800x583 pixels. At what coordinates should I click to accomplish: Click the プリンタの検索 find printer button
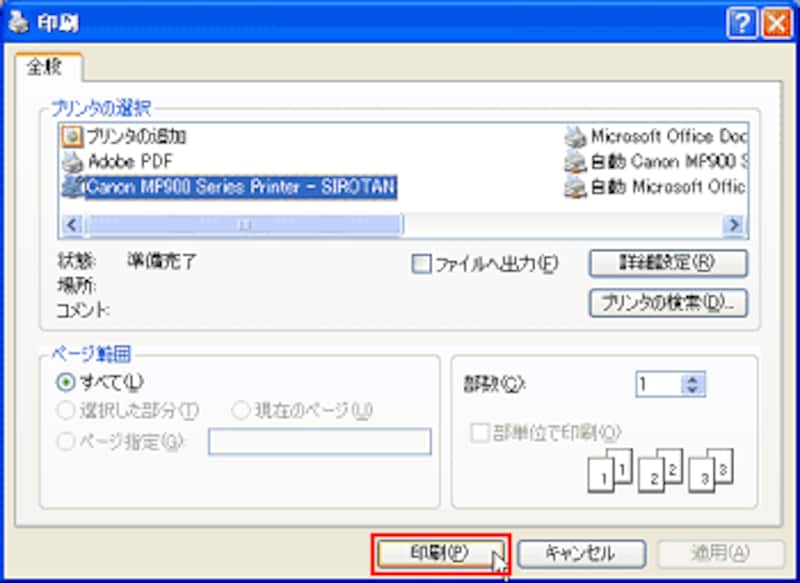click(668, 303)
